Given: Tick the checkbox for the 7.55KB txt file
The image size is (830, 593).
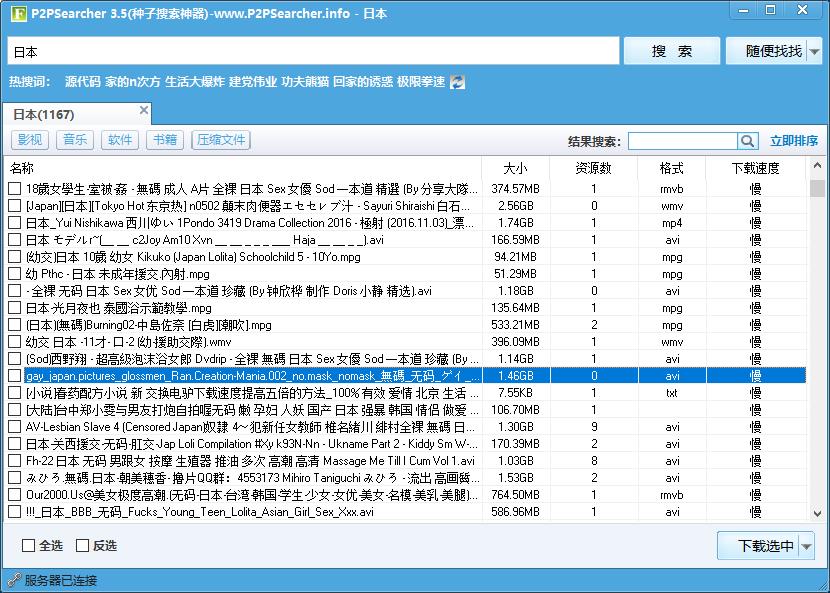Looking at the screenshot, I should coord(15,393).
